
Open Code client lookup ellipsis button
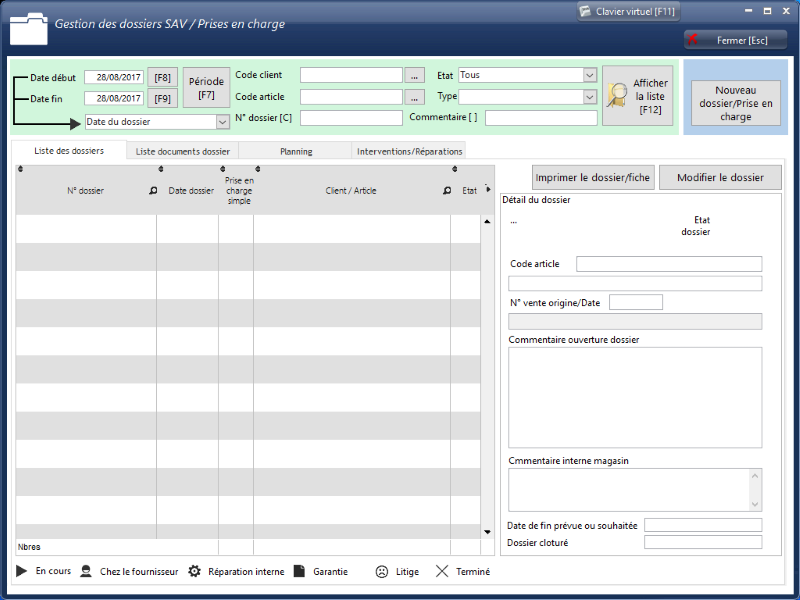415,75
